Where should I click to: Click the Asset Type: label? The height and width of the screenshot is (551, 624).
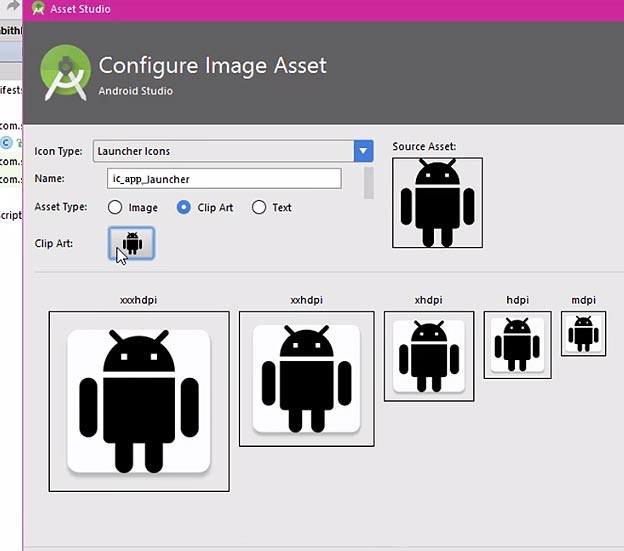click(61, 207)
